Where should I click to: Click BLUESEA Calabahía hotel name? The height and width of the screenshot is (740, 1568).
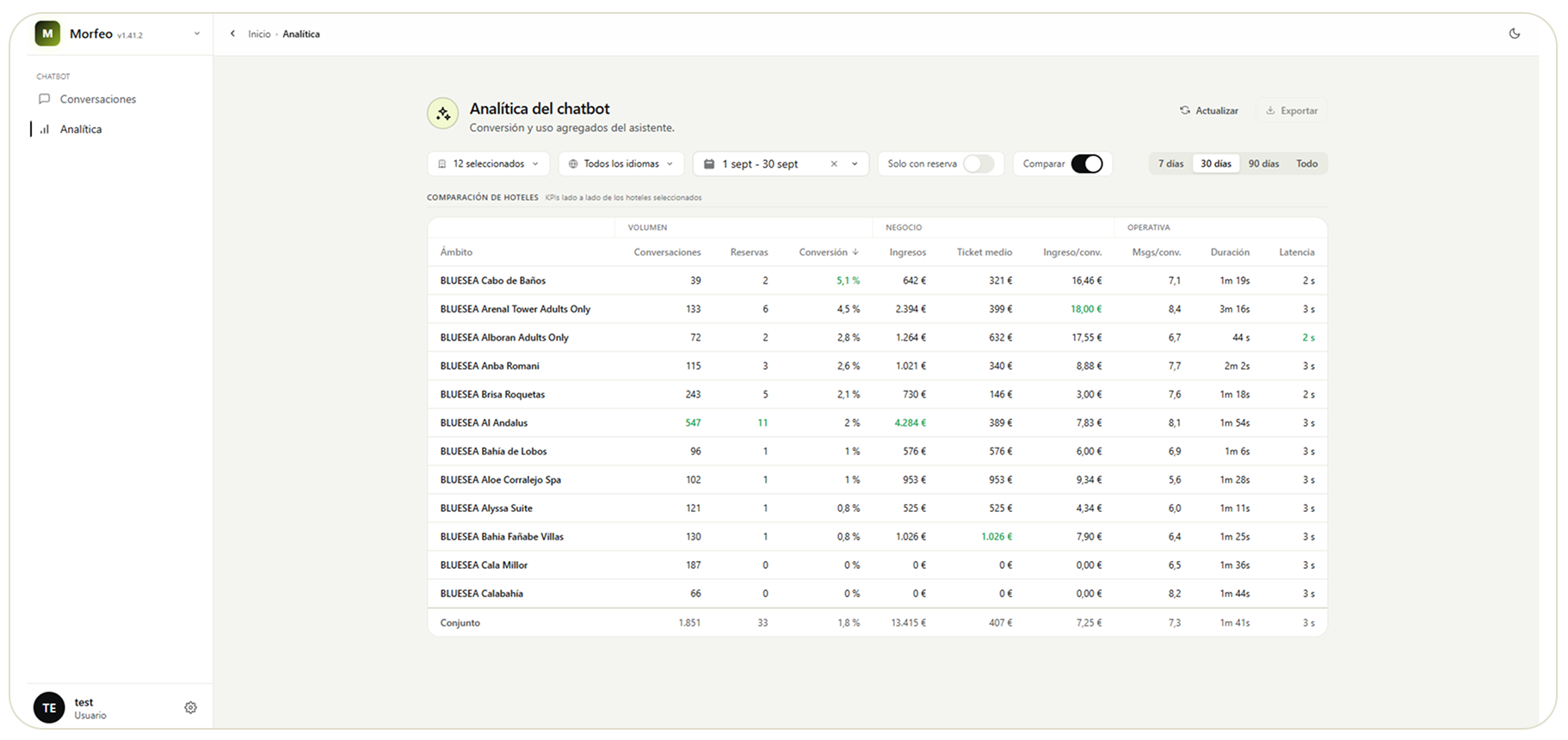[x=481, y=593]
